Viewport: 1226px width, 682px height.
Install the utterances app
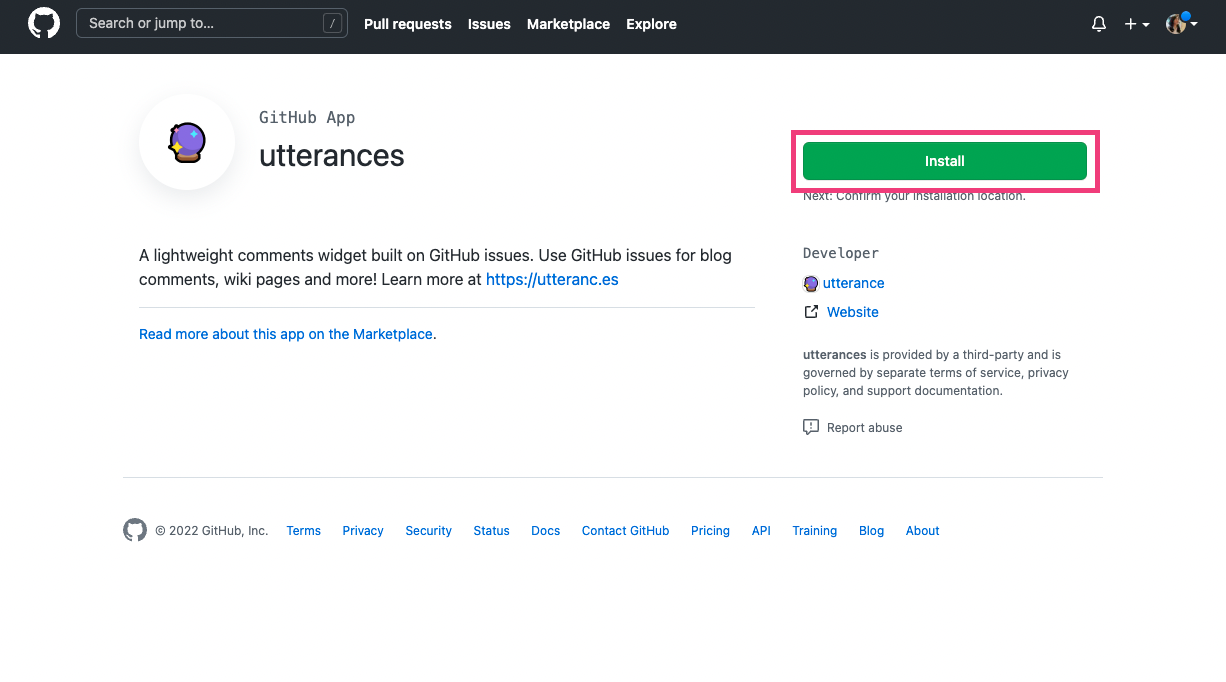coord(945,161)
